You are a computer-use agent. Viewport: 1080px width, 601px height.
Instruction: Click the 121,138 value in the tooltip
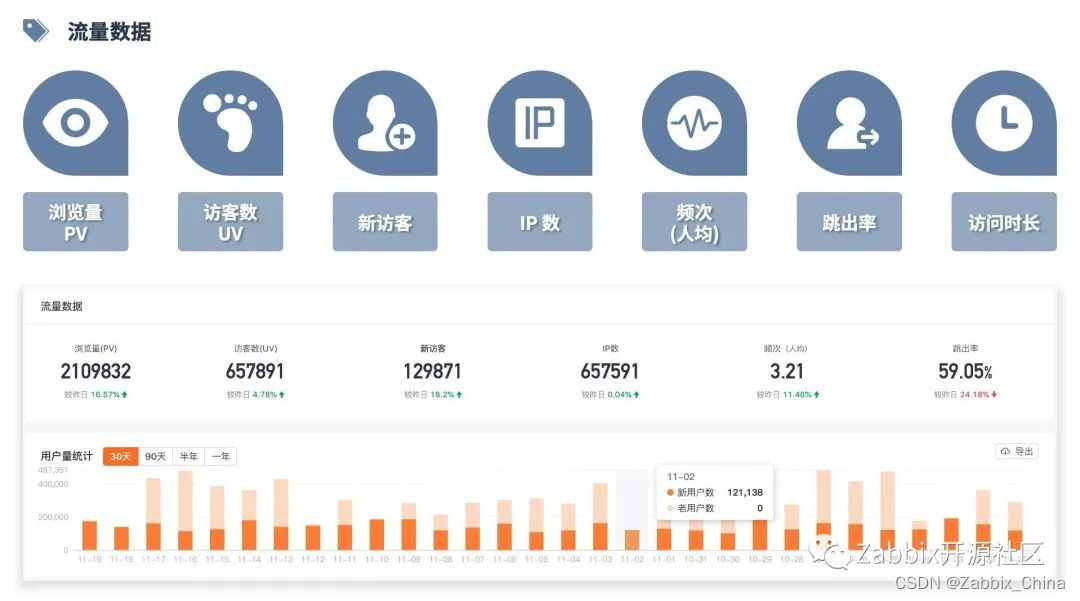click(x=745, y=492)
